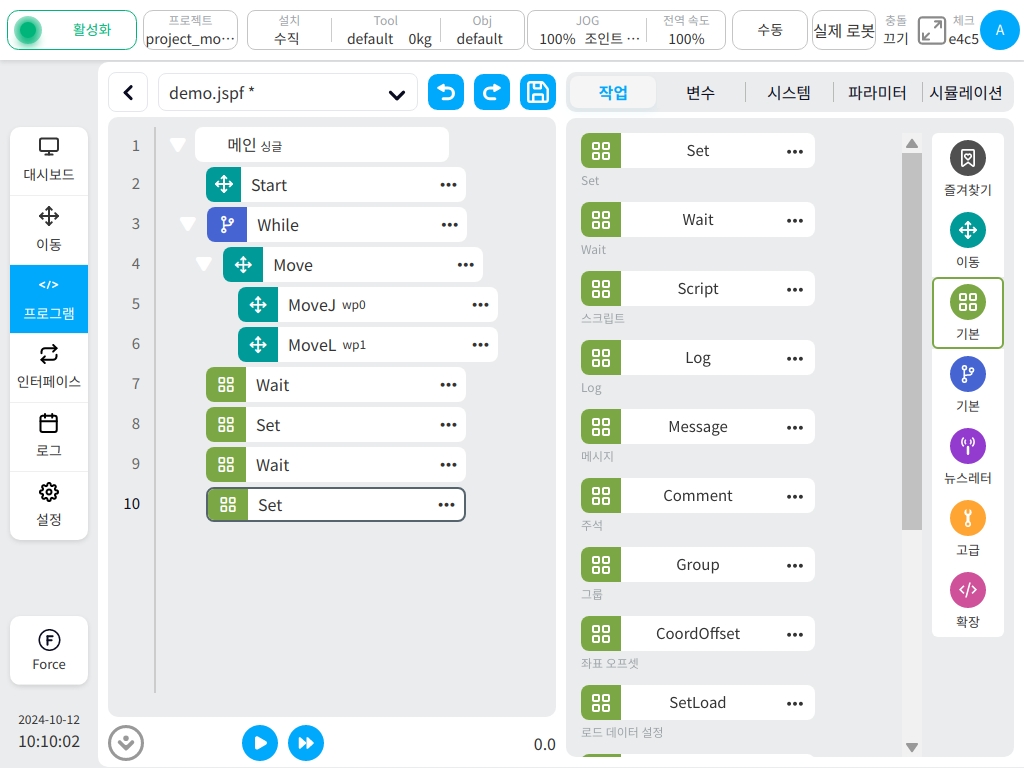Open options for the Message command
Screen dimensions: 1024x768
[x=795, y=428]
